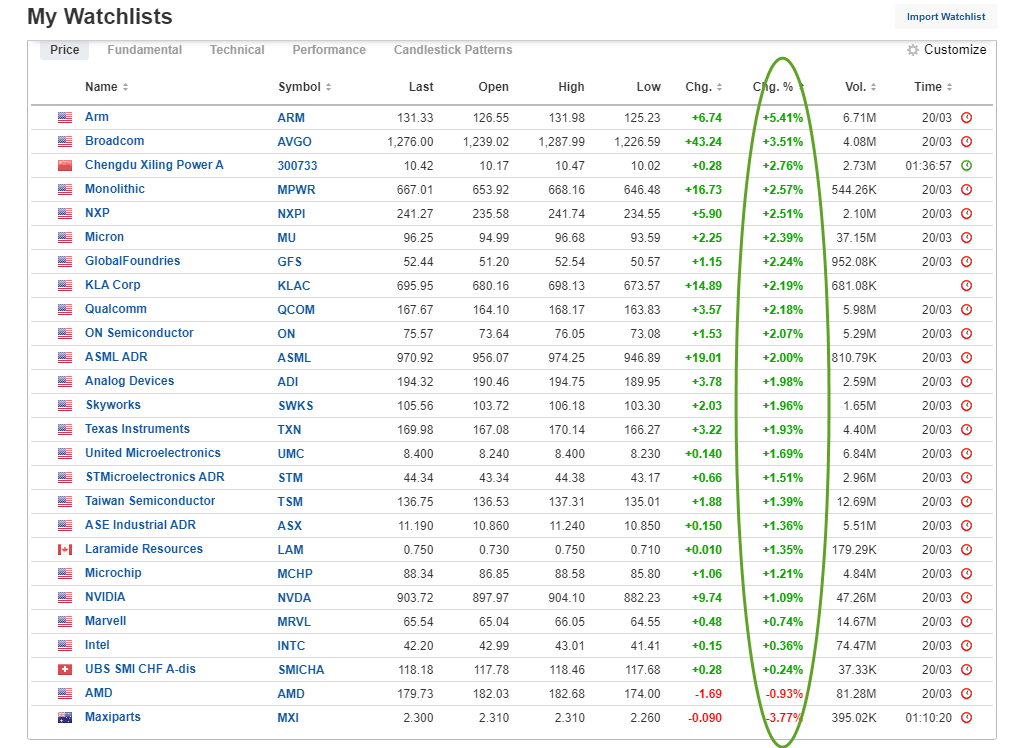
Task: Open the ON Semiconductor link
Action: [x=139, y=333]
